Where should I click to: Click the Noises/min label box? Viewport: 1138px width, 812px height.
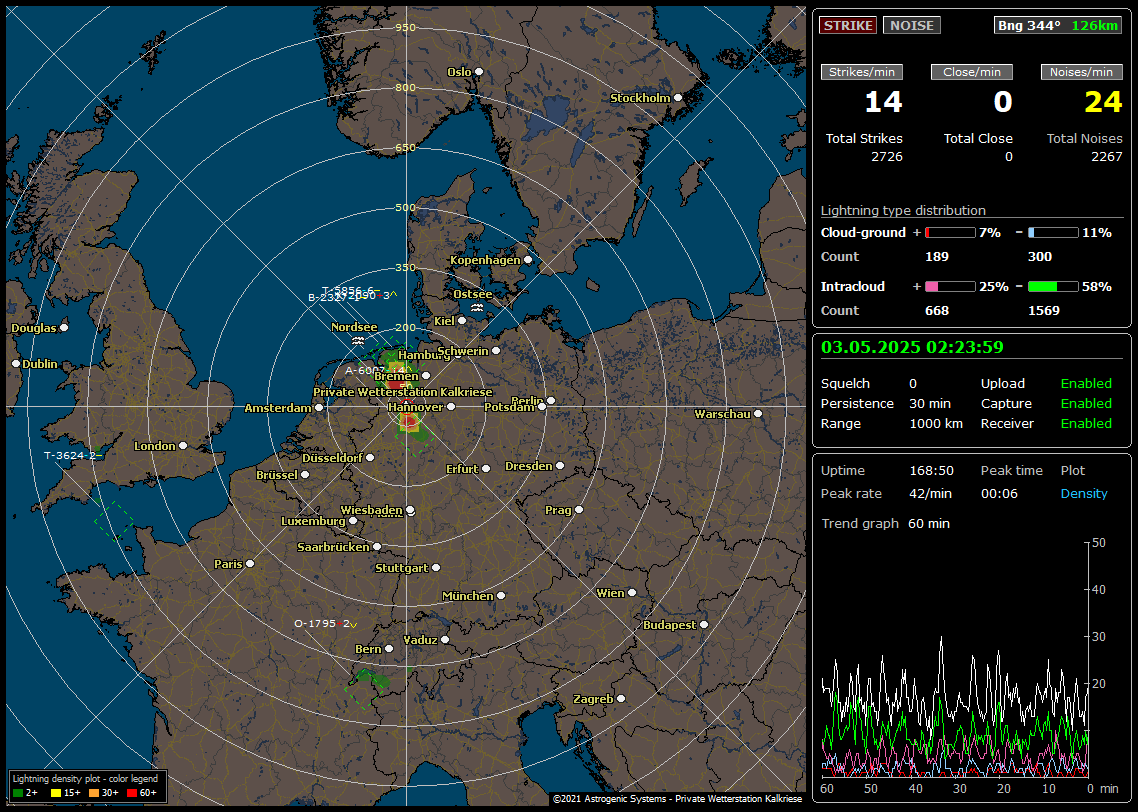[1081, 72]
